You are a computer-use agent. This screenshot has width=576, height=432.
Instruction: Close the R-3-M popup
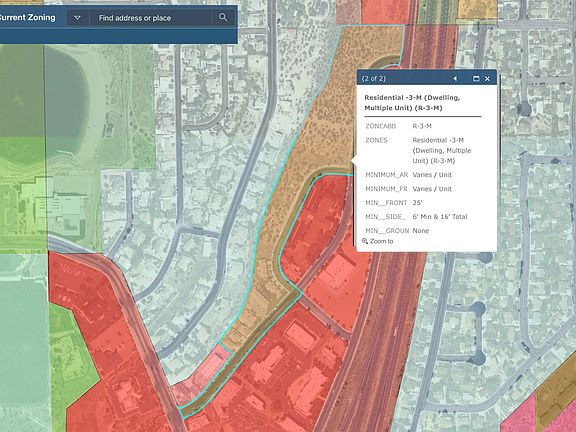click(x=487, y=79)
